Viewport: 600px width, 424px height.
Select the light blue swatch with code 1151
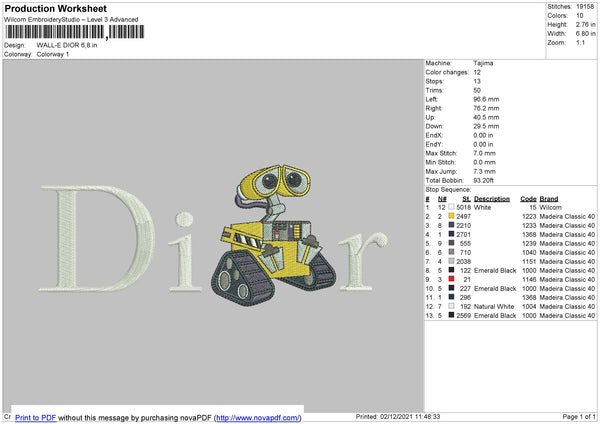pos(452,261)
